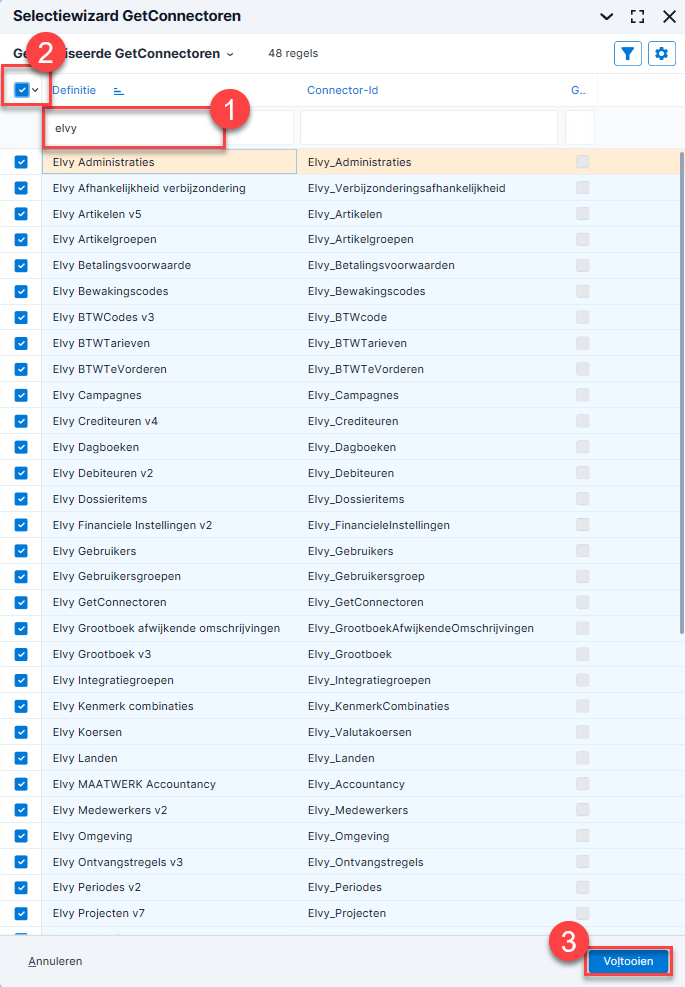The height and width of the screenshot is (987, 685).
Task: Select the Elvy Ontvangstregels v3 definition
Action: click(x=118, y=862)
